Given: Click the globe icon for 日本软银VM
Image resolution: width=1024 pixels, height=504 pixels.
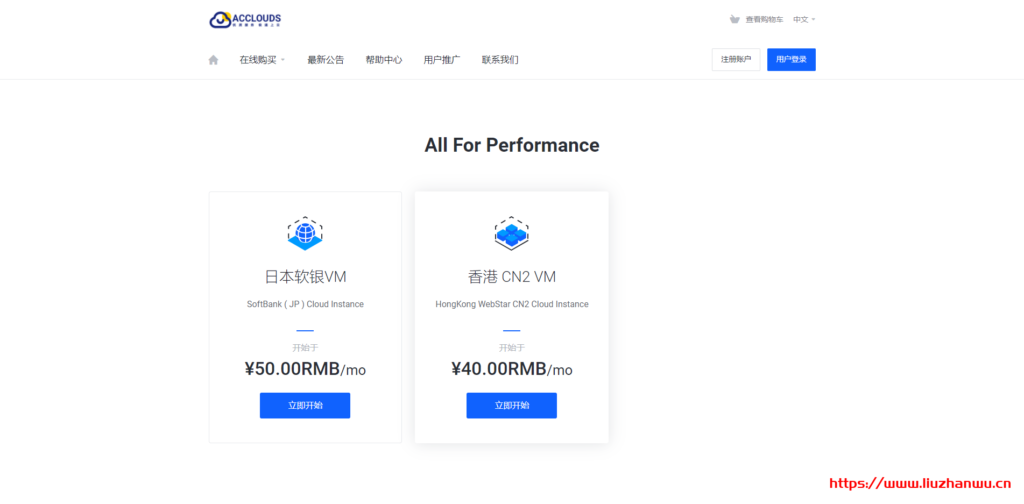Looking at the screenshot, I should click(x=305, y=233).
